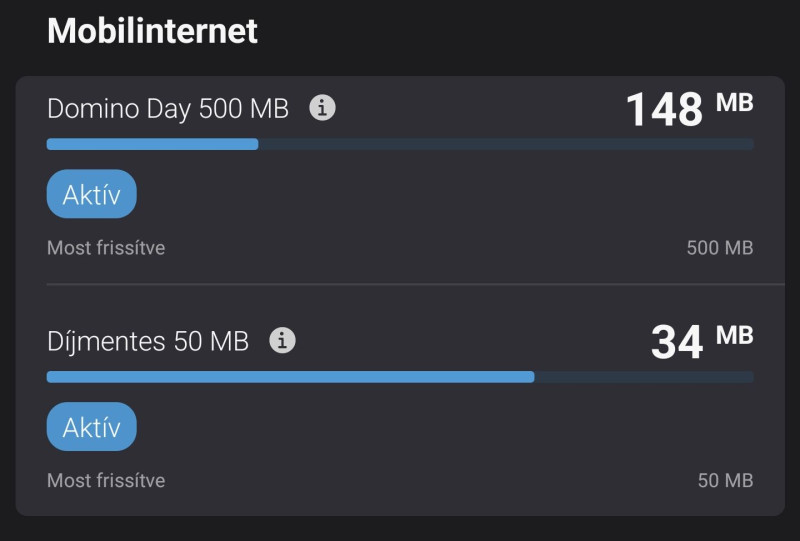Click the divider line between the two packages
Image resolution: width=800 pixels, height=541 pixels.
pos(416,284)
